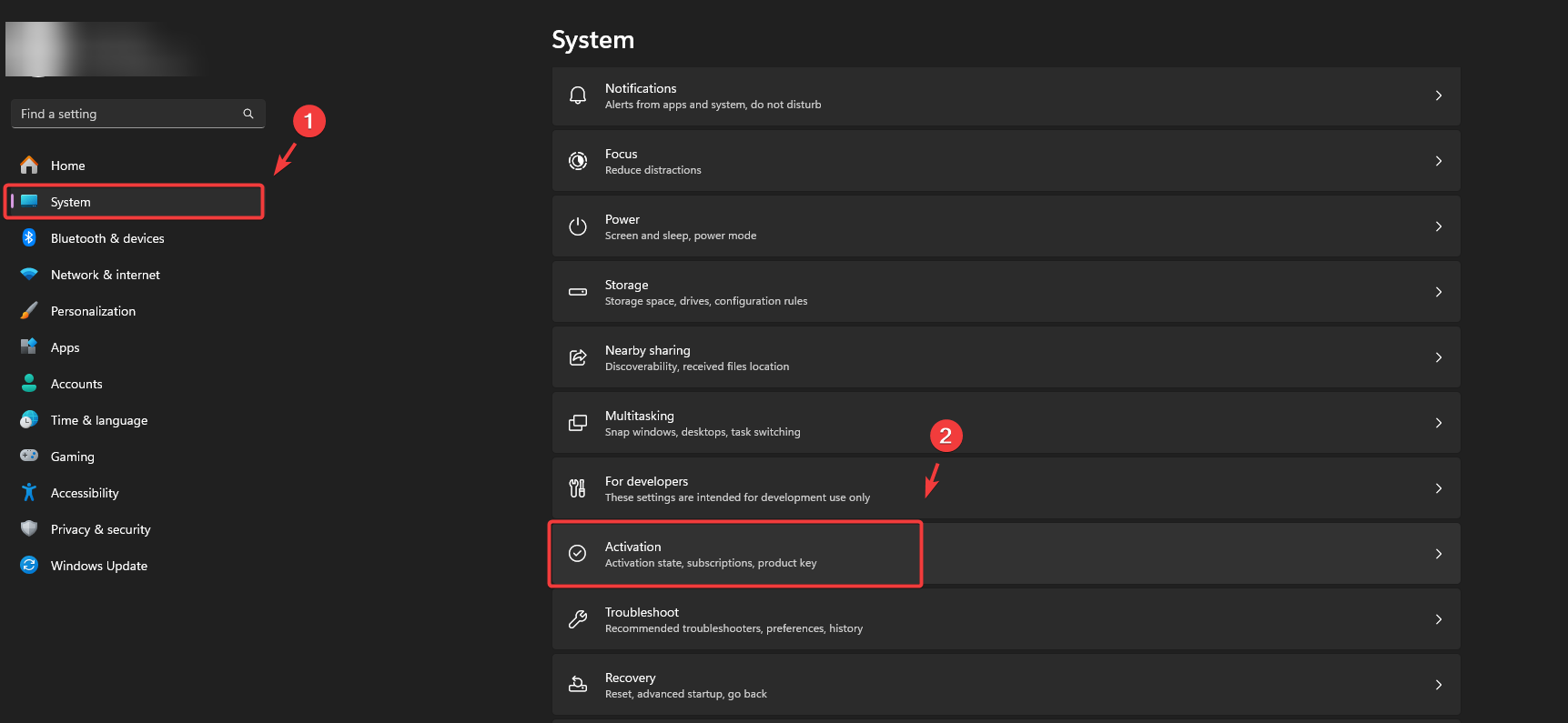Screen dimensions: 1568x723
Task: Click the Notifications bell icon
Action: pyautogui.click(x=578, y=95)
